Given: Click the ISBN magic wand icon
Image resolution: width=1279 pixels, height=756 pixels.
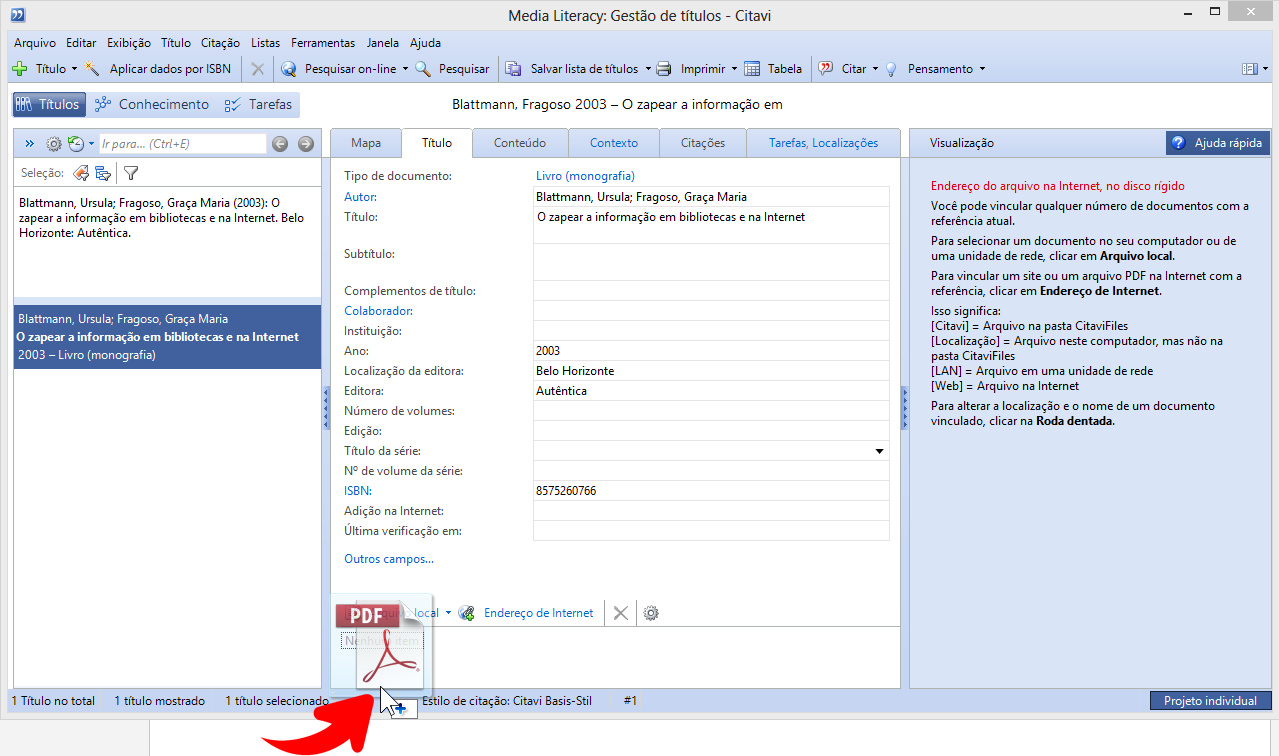Looking at the screenshot, I should 92,69.
